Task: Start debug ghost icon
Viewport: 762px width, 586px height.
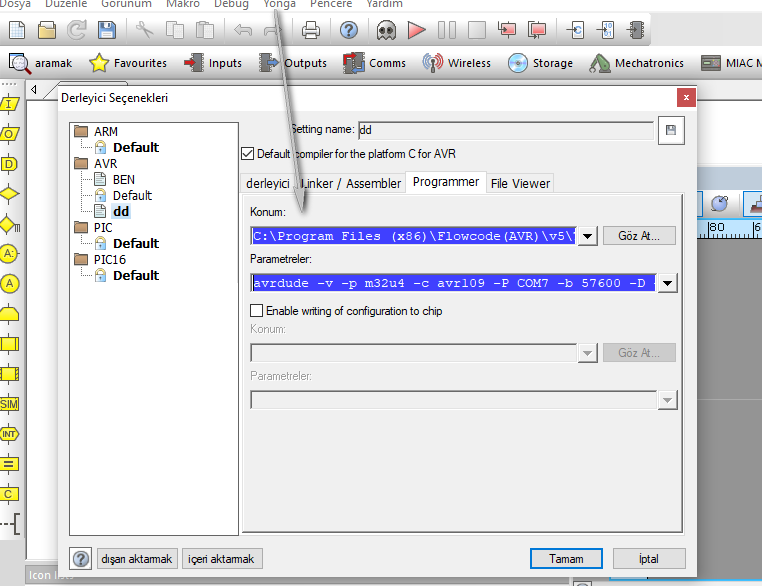Action: (x=386, y=30)
